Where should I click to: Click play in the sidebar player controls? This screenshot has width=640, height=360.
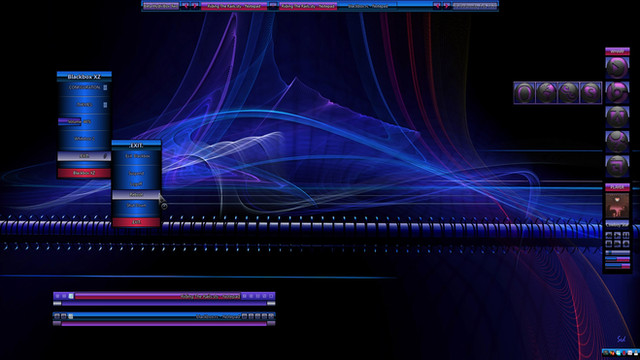pos(617,236)
